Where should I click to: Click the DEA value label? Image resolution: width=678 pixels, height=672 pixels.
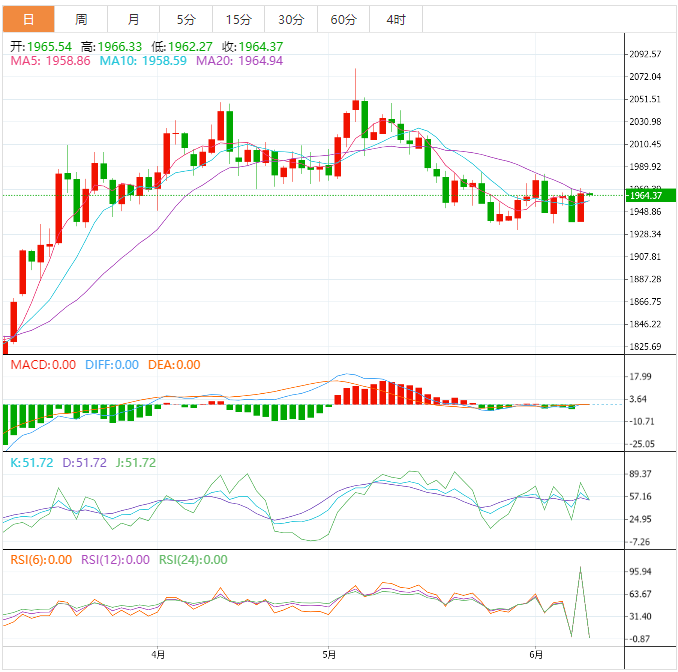[174, 365]
